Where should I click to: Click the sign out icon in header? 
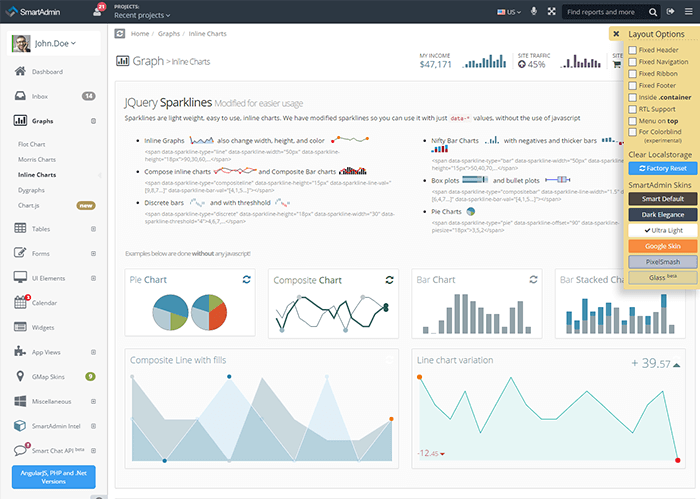click(669, 12)
